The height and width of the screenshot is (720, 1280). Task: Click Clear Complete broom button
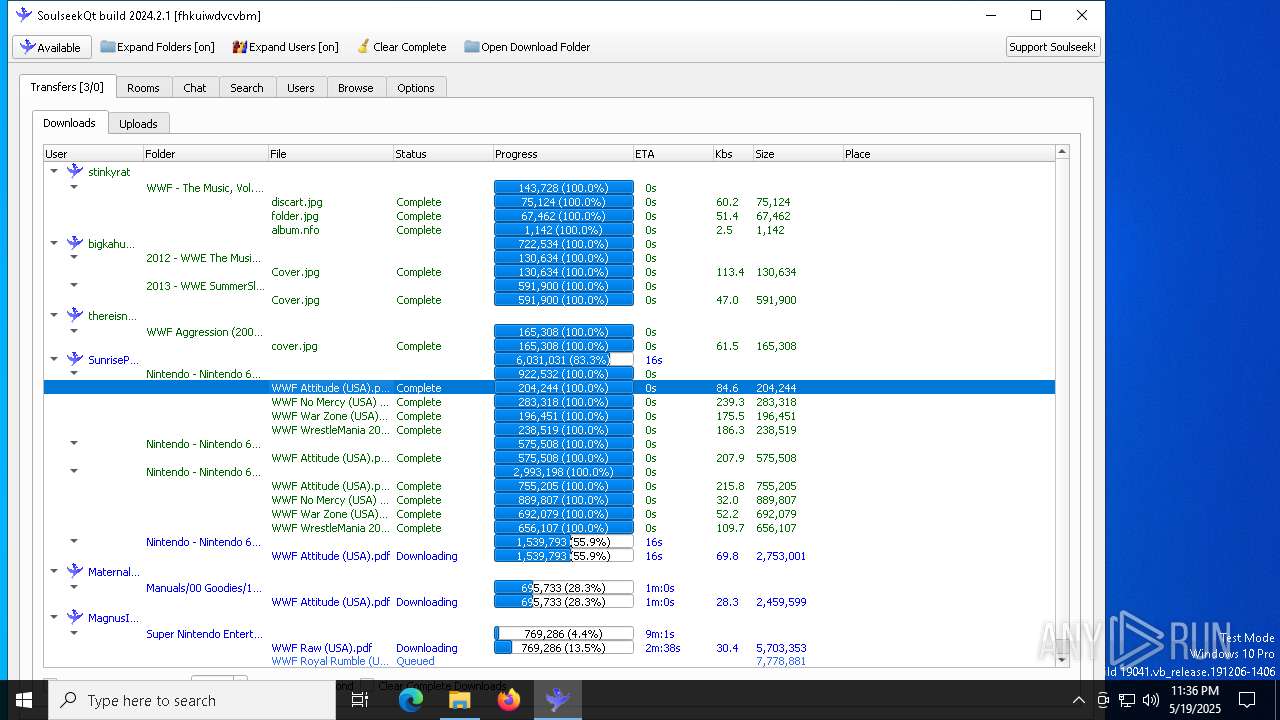(401, 47)
